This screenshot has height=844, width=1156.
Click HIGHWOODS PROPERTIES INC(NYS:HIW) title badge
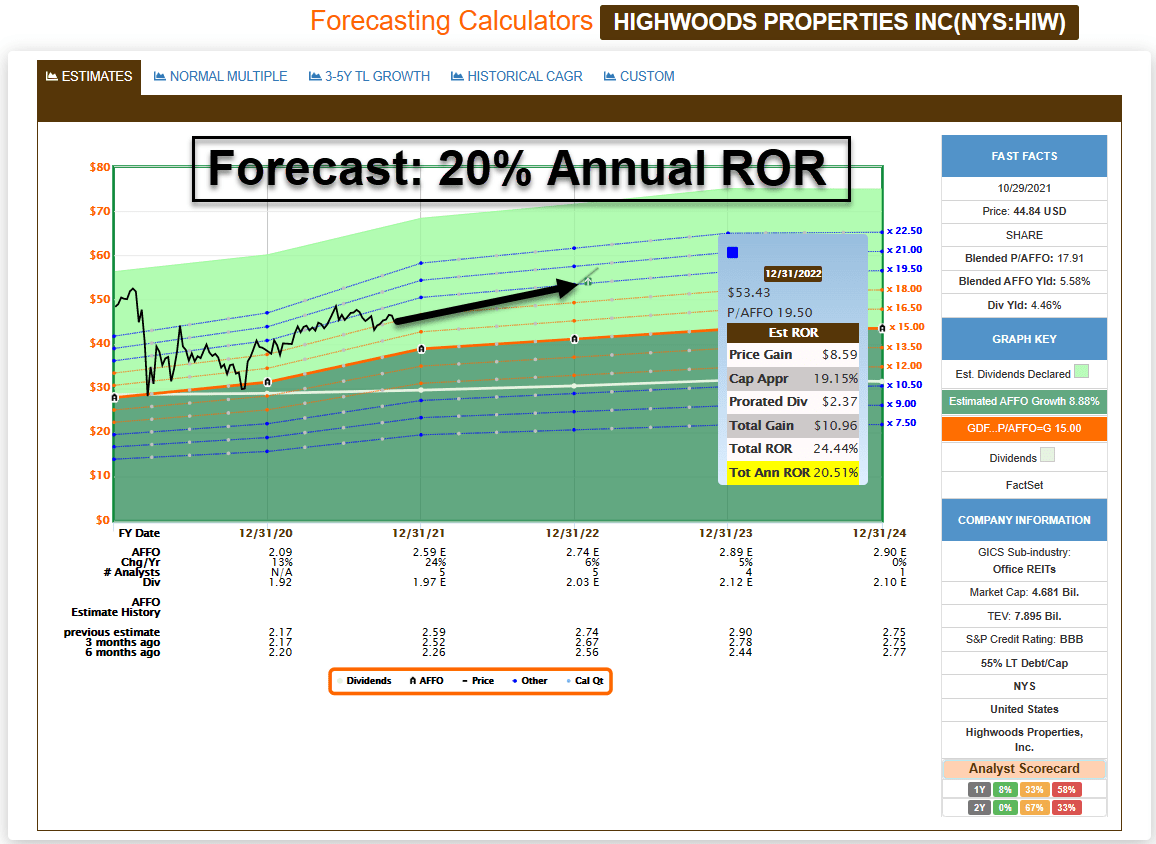click(839, 22)
